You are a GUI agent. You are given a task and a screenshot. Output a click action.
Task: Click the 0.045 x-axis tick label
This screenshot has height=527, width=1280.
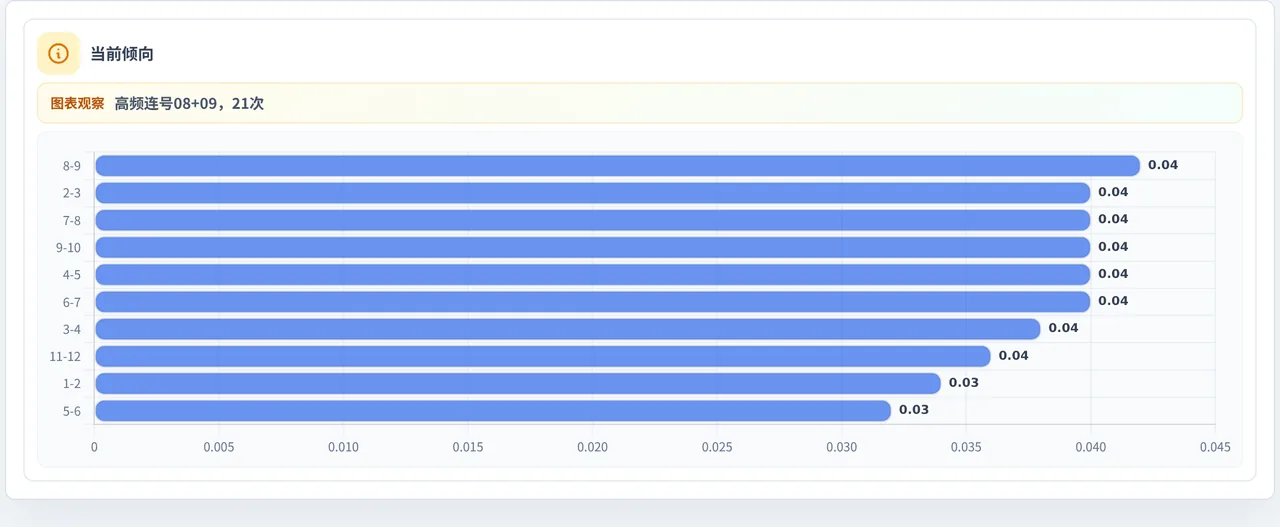click(1215, 447)
